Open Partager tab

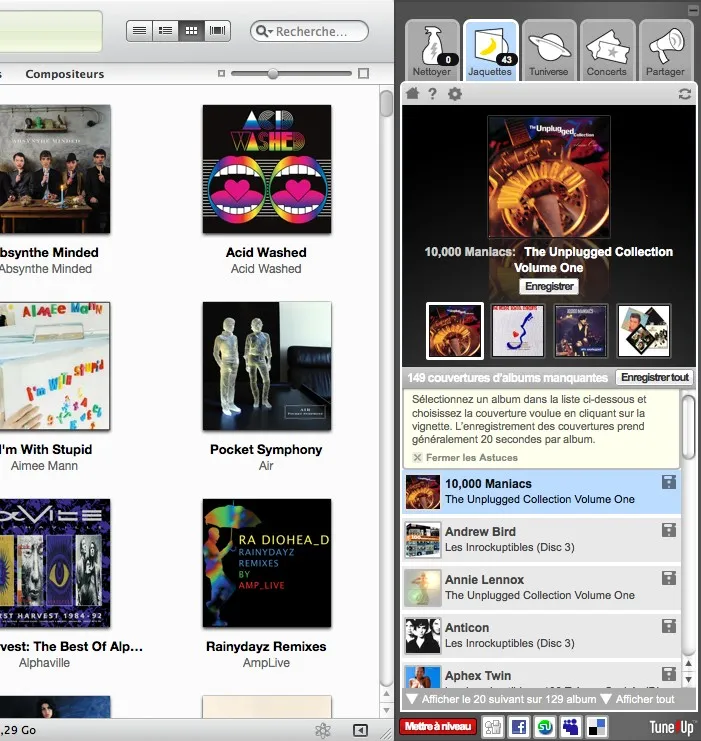[666, 50]
